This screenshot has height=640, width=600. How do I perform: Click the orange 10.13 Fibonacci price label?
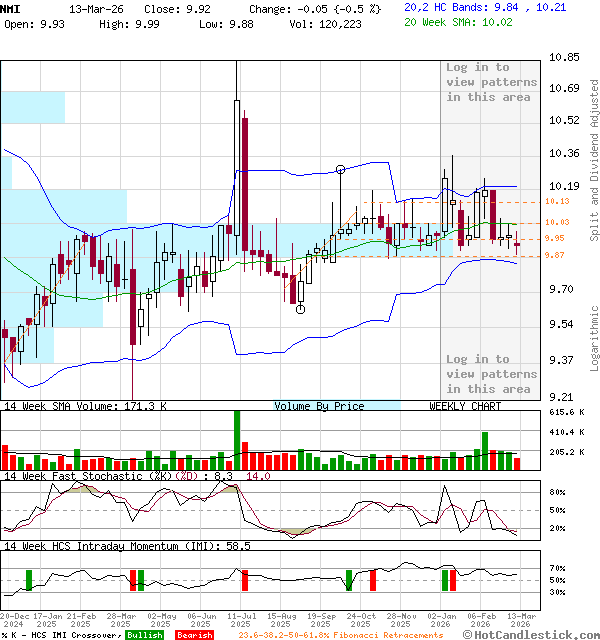557,202
